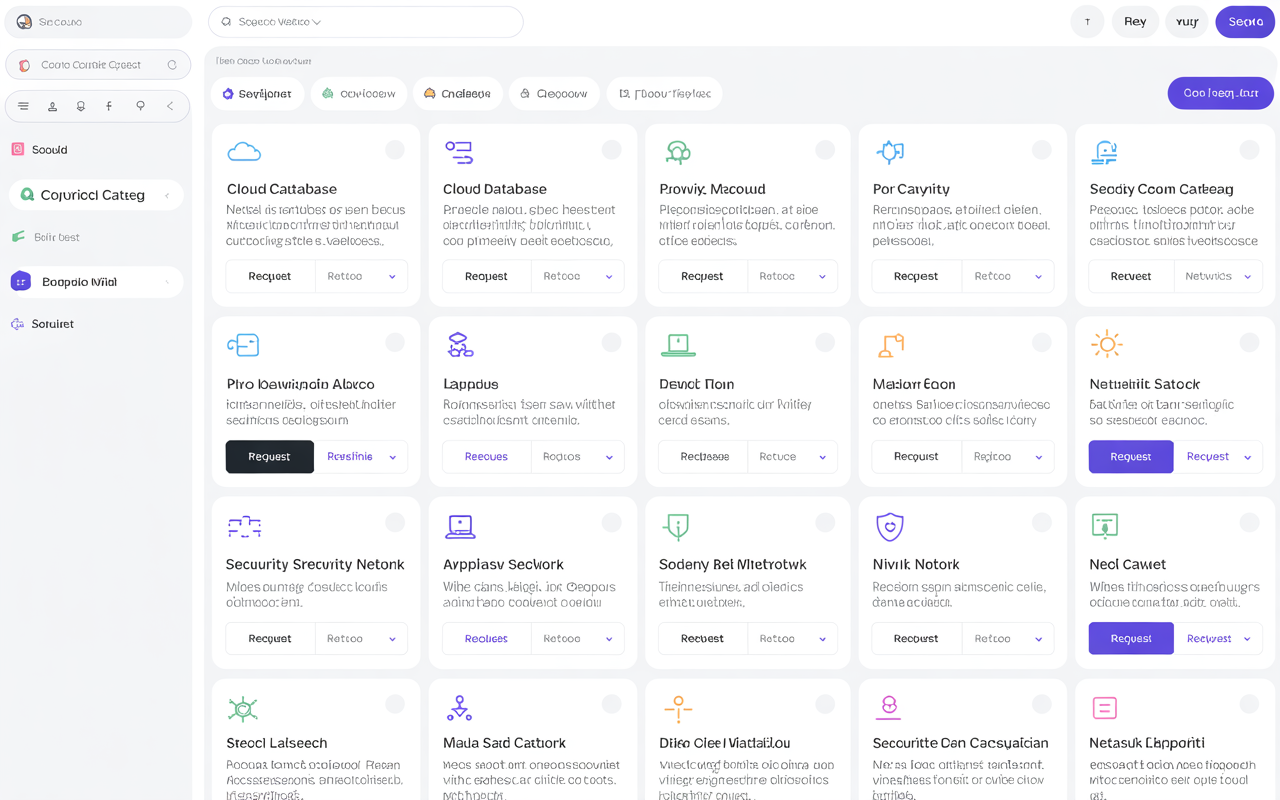Click the sun icon on Netueilit Satock card
The image size is (1280, 800).
click(1107, 343)
